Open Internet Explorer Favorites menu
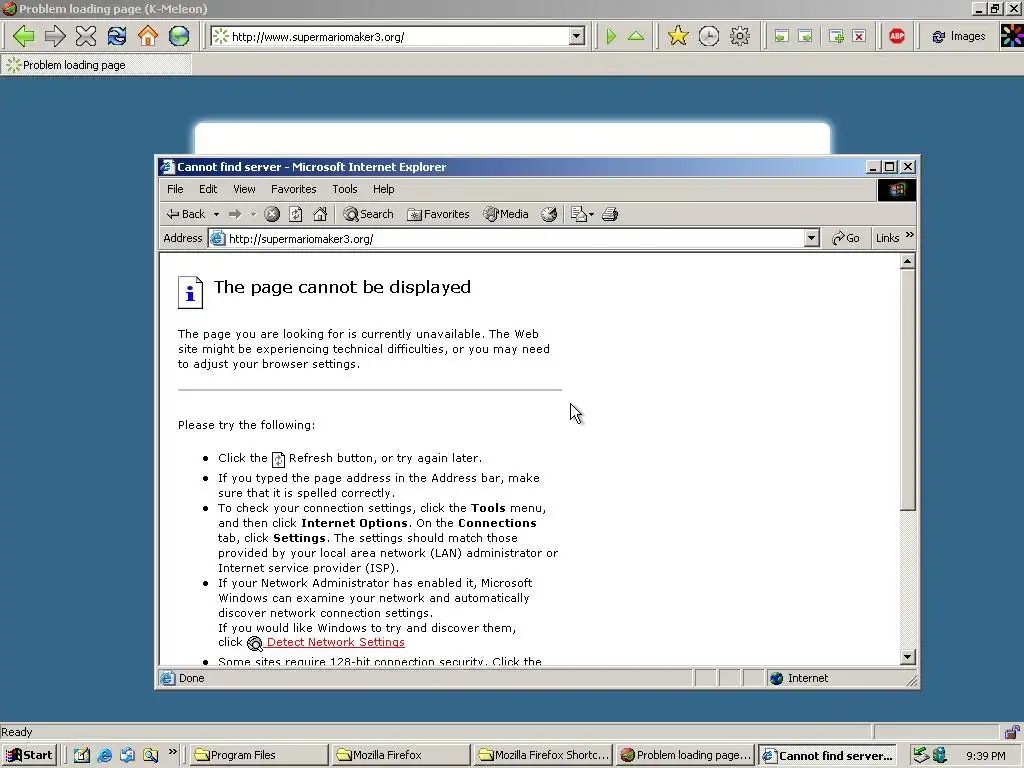This screenshot has height=768, width=1024. (293, 189)
